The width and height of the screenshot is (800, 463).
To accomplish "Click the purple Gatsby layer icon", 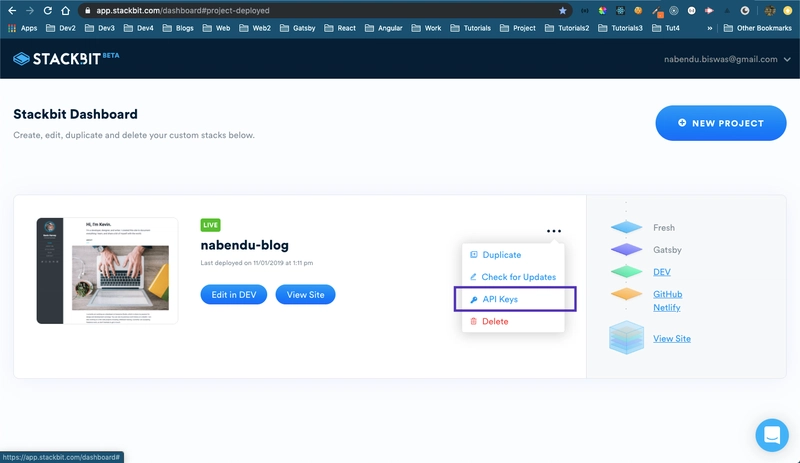I will point(626,250).
